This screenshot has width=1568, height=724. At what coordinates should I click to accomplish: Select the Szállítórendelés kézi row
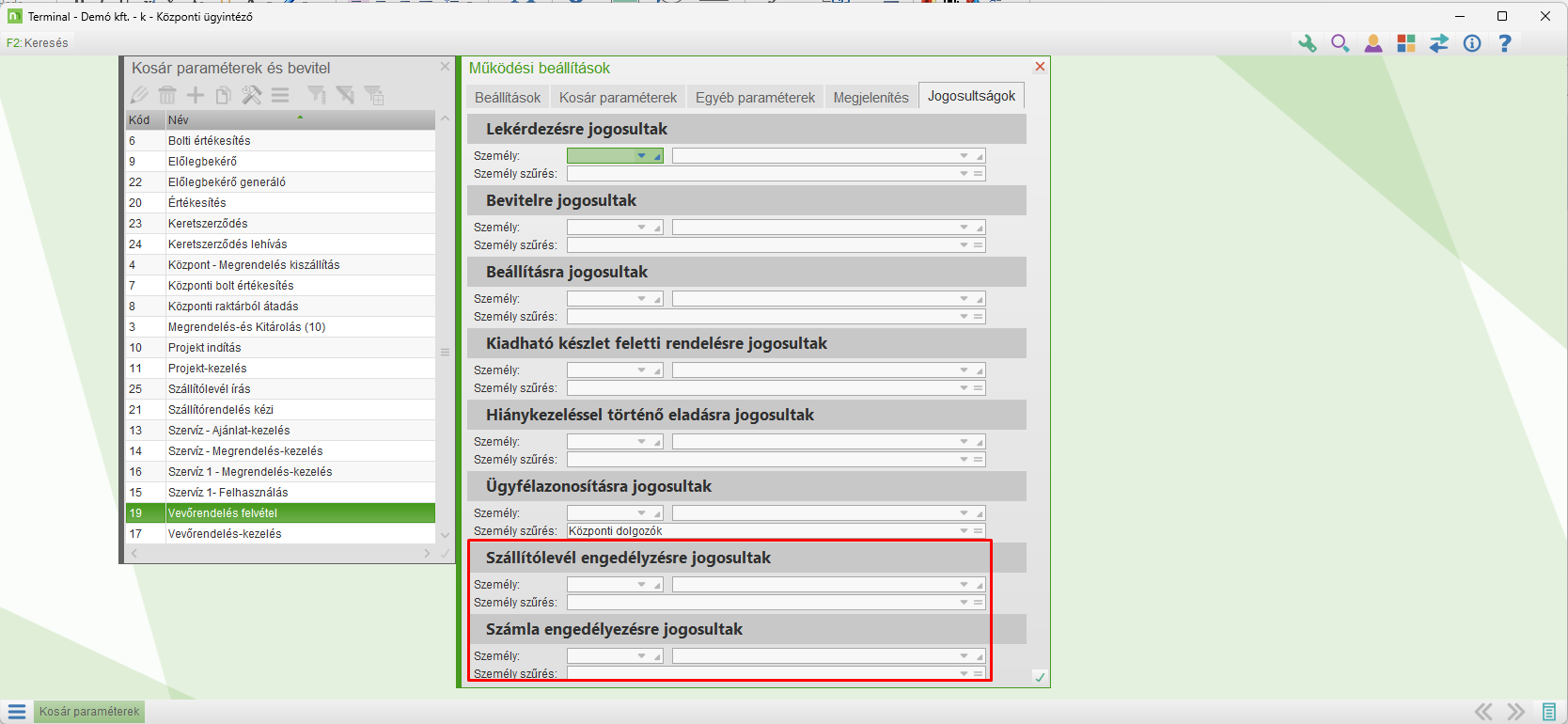[x=280, y=410]
